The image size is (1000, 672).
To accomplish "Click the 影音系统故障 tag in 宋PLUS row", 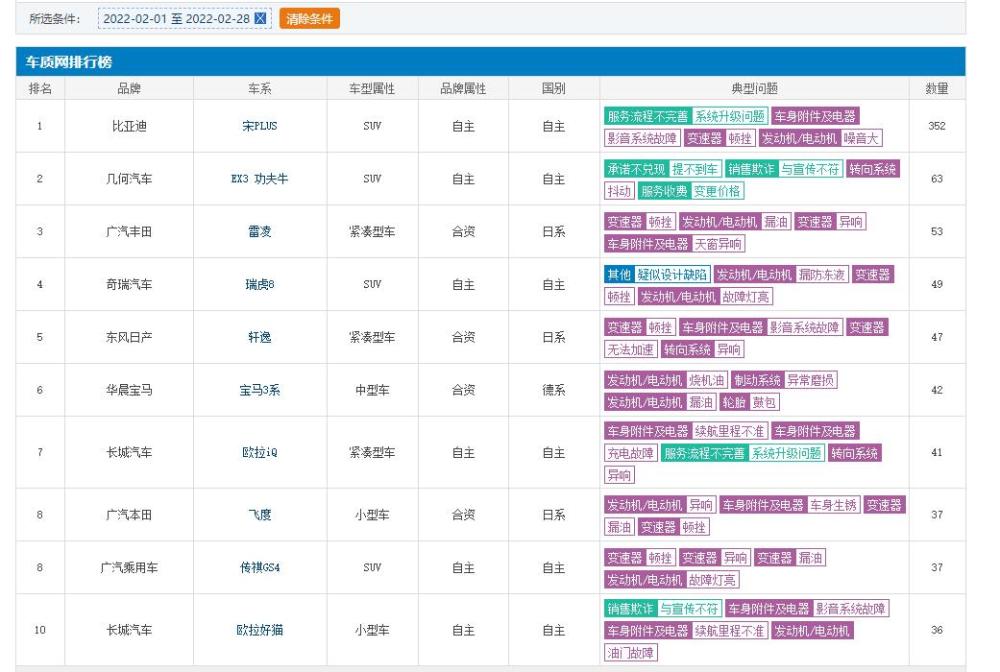I will click(642, 138).
